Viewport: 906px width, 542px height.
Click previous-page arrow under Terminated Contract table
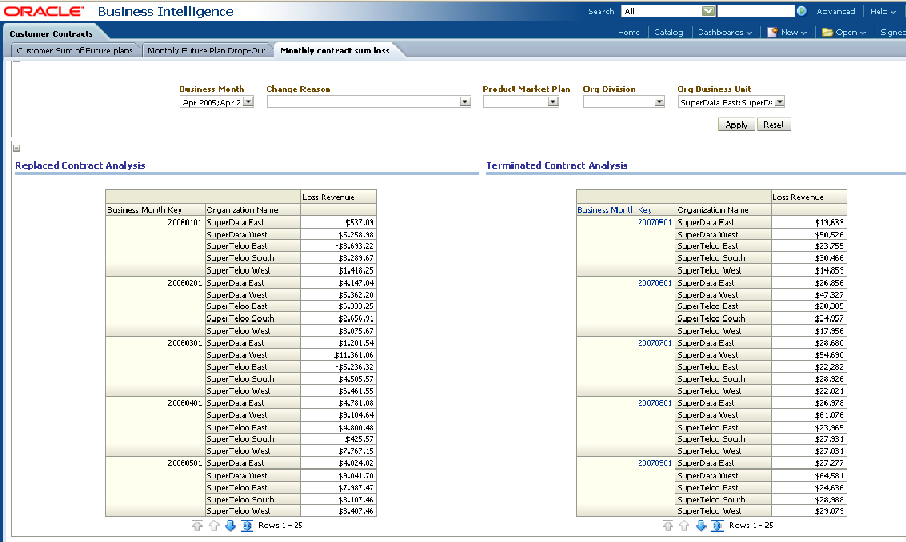coord(685,526)
